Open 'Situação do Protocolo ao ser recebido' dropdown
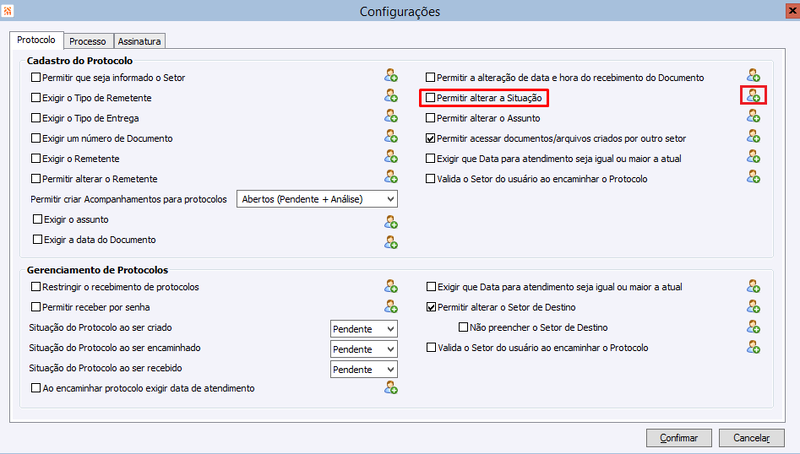 pos(364,369)
